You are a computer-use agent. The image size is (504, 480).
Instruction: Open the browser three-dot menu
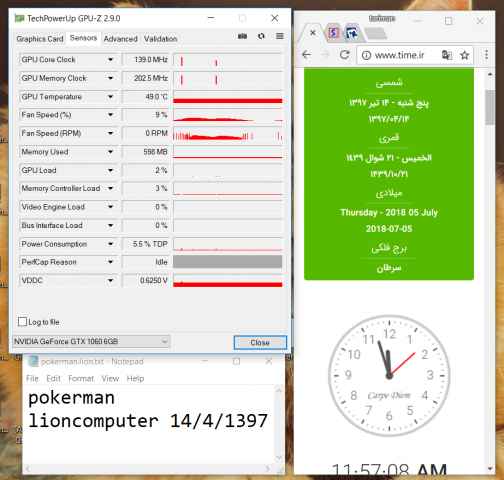pyautogui.click(x=487, y=55)
